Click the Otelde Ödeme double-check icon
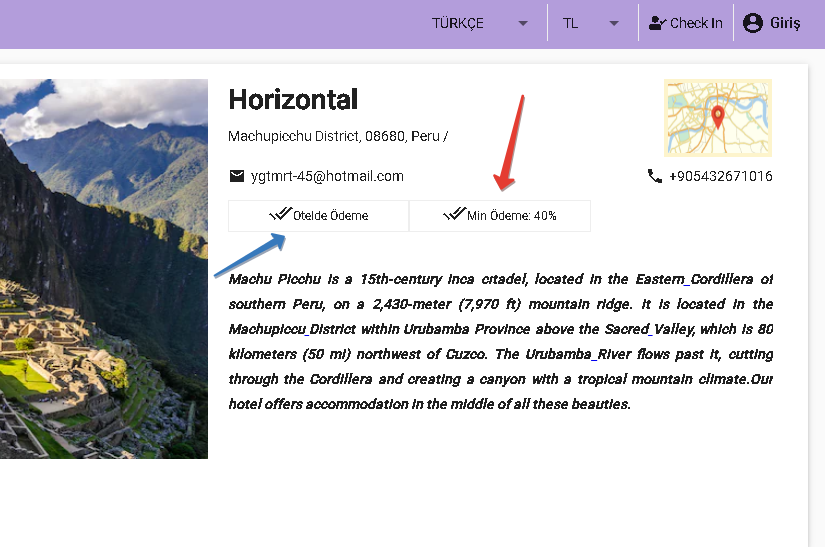 [x=280, y=214]
